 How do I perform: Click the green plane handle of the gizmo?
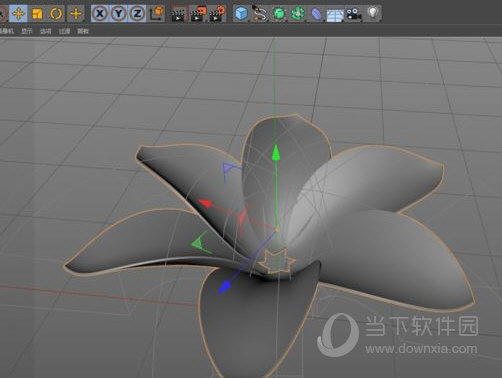[200, 242]
